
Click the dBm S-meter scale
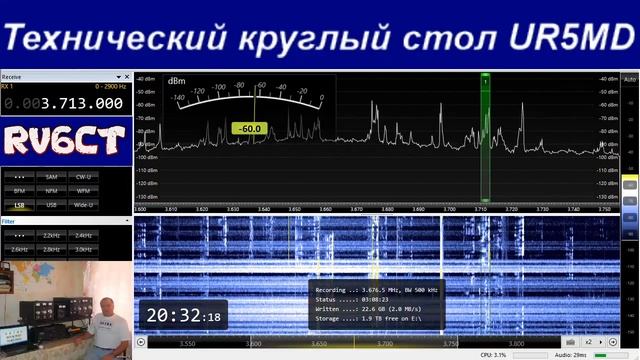click(250, 96)
